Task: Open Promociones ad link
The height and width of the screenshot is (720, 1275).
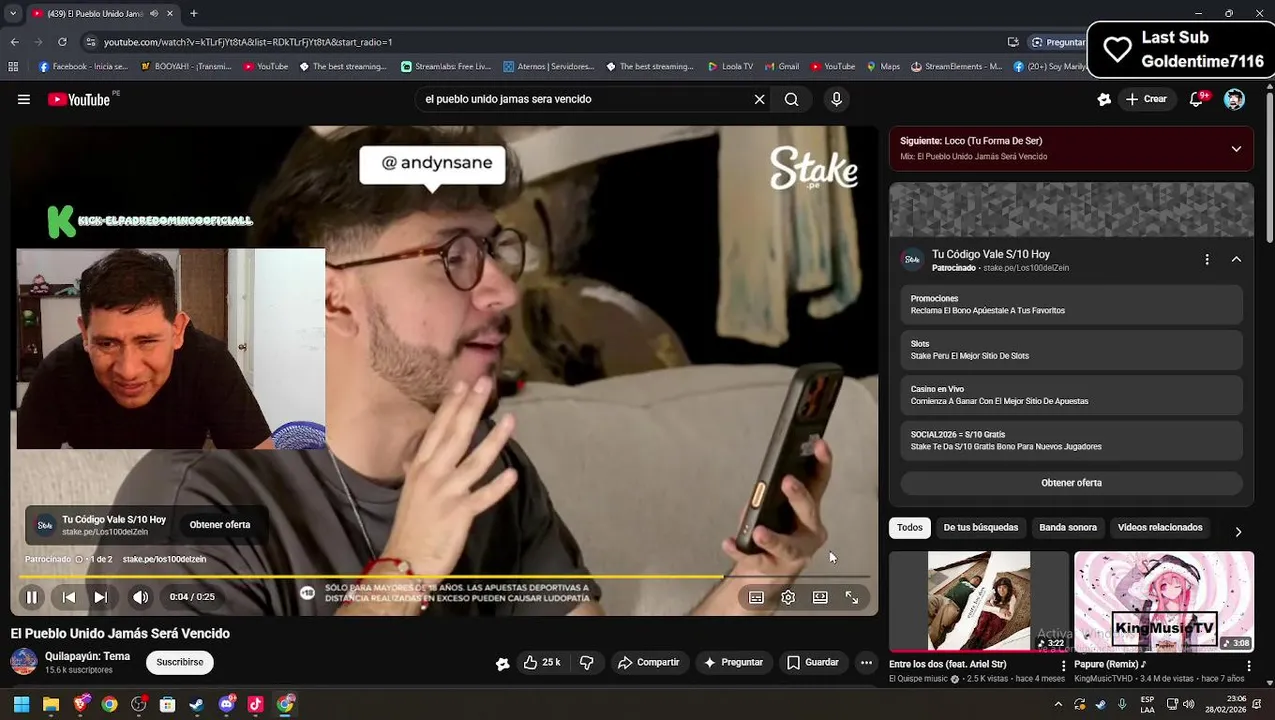Action: pyautogui.click(x=1071, y=304)
